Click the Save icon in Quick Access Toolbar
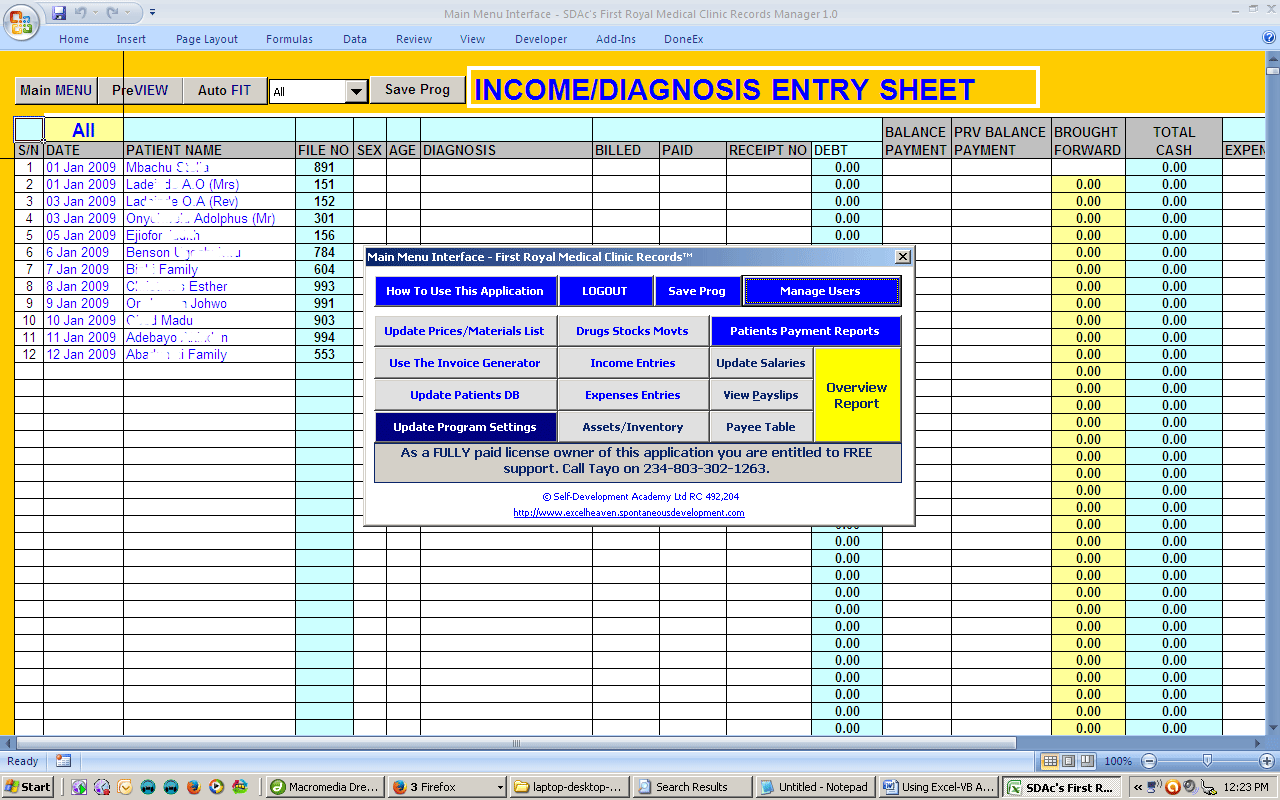 coord(59,13)
